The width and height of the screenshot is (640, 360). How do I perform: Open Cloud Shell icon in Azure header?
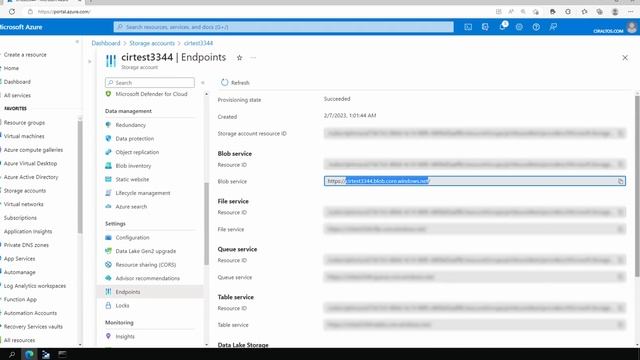(x=468, y=27)
